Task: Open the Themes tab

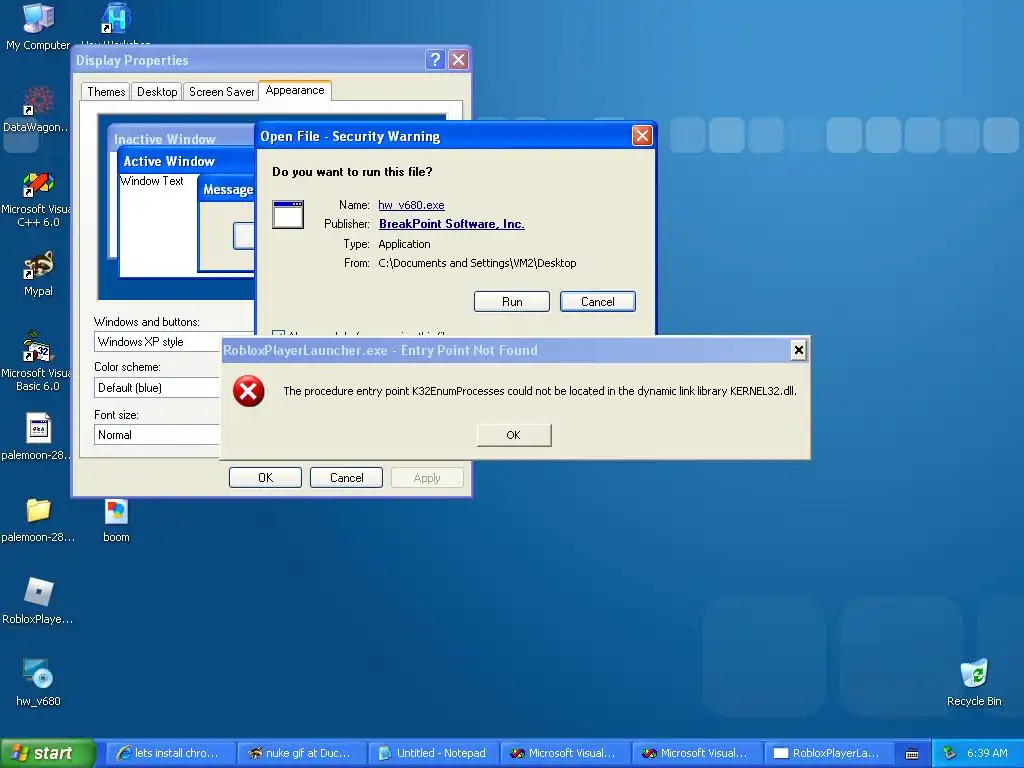Action: (x=106, y=91)
